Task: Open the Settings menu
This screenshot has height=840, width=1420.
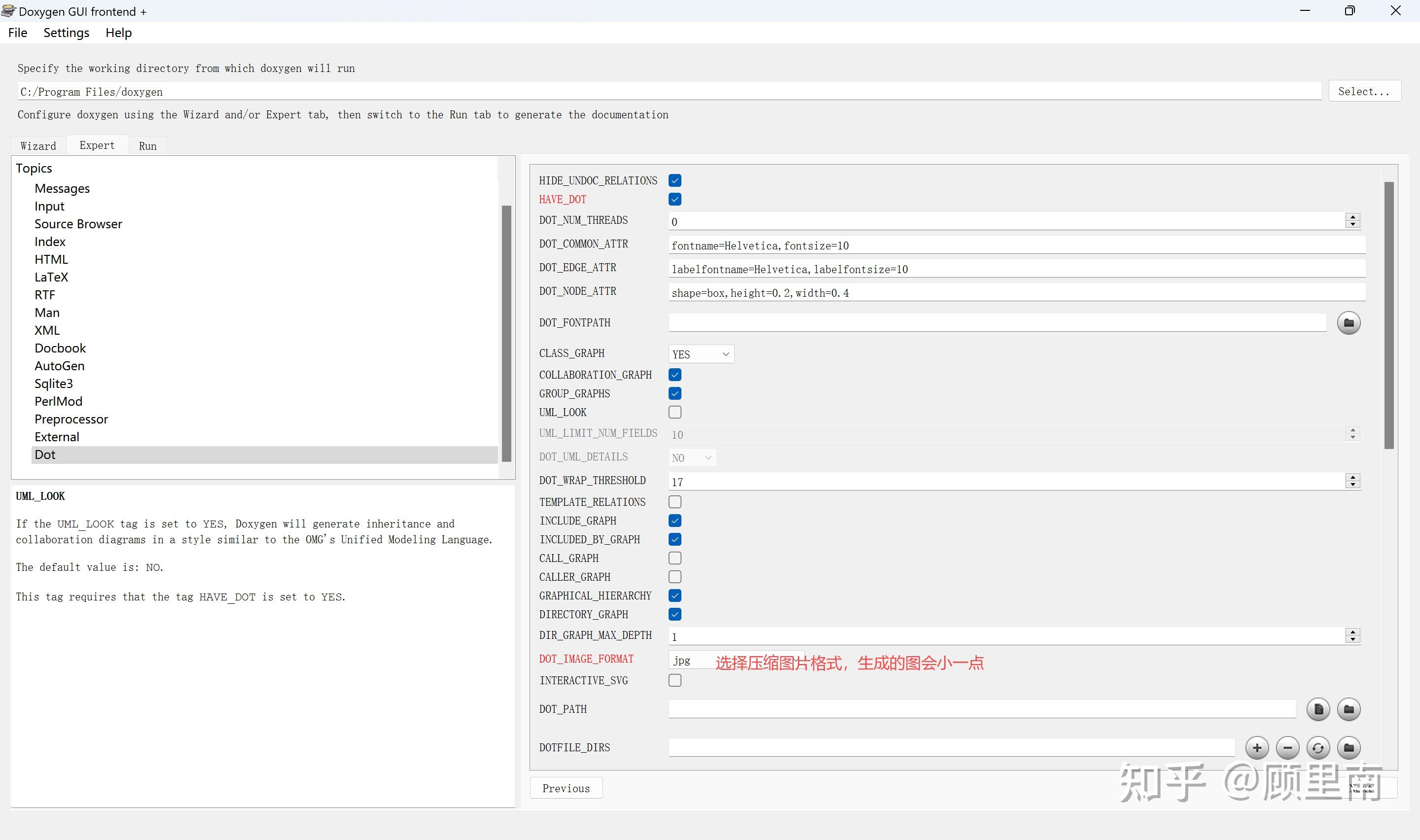Action: click(x=66, y=33)
